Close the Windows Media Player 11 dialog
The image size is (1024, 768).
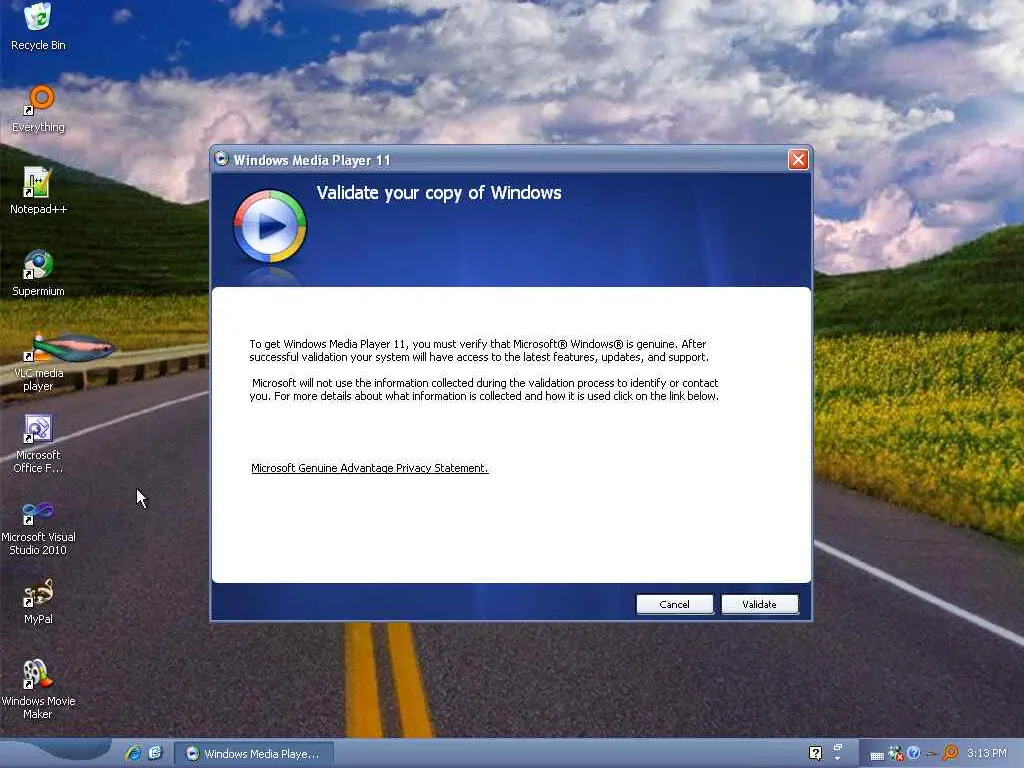point(798,160)
